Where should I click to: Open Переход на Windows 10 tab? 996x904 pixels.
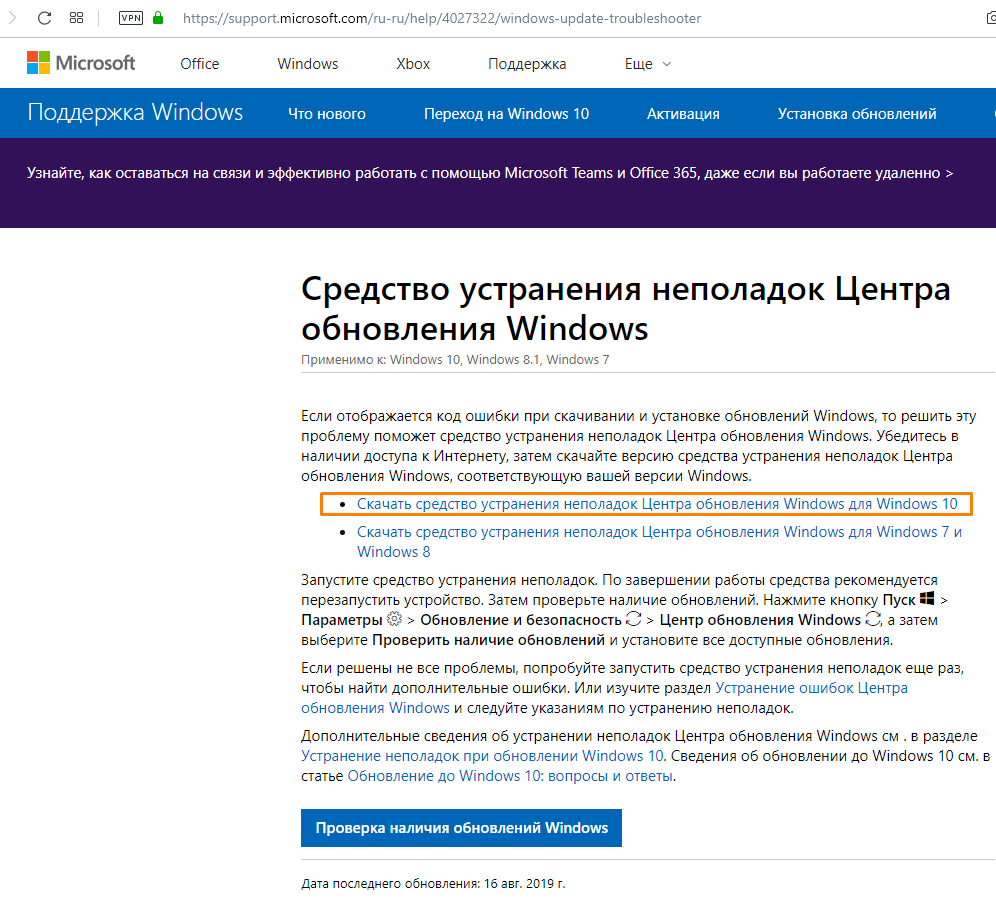[506, 114]
